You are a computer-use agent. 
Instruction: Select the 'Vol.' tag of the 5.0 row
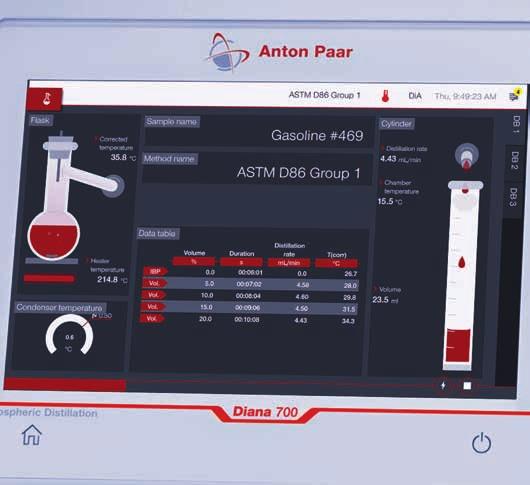[x=154, y=283]
